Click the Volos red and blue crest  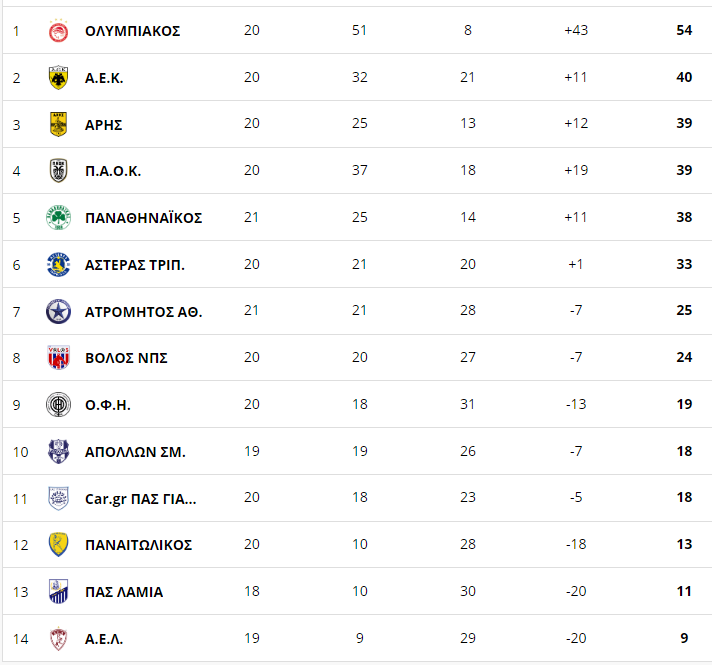(59, 357)
